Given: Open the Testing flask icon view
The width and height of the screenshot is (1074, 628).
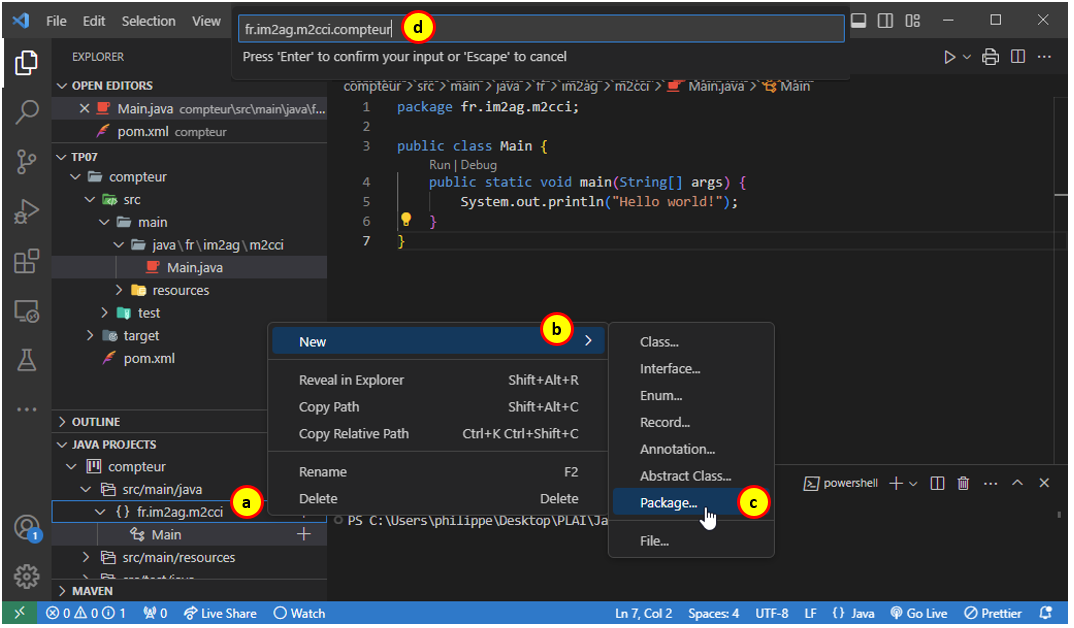Looking at the screenshot, I should [26, 361].
